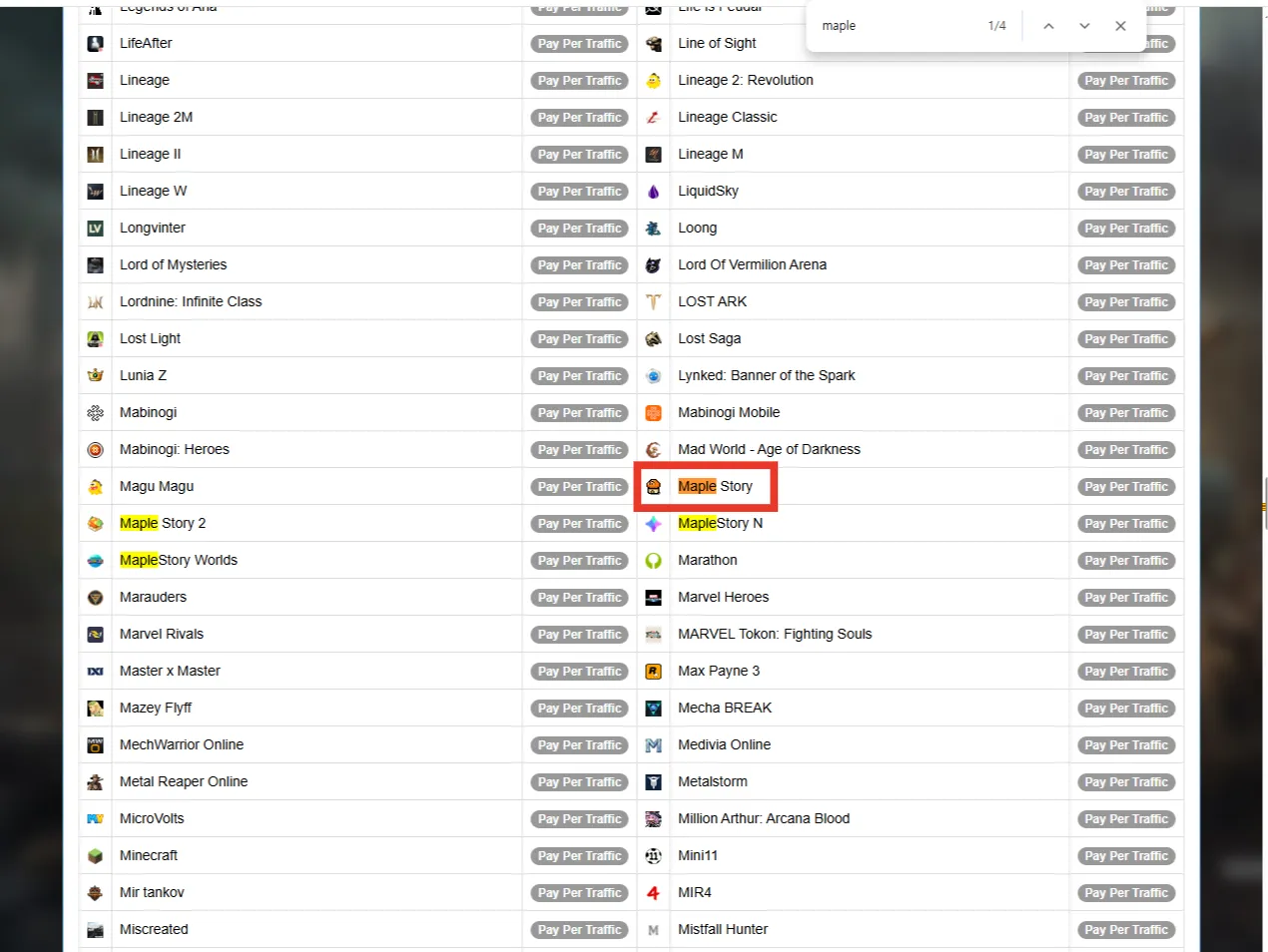Click the Maple Story game icon

(653, 487)
